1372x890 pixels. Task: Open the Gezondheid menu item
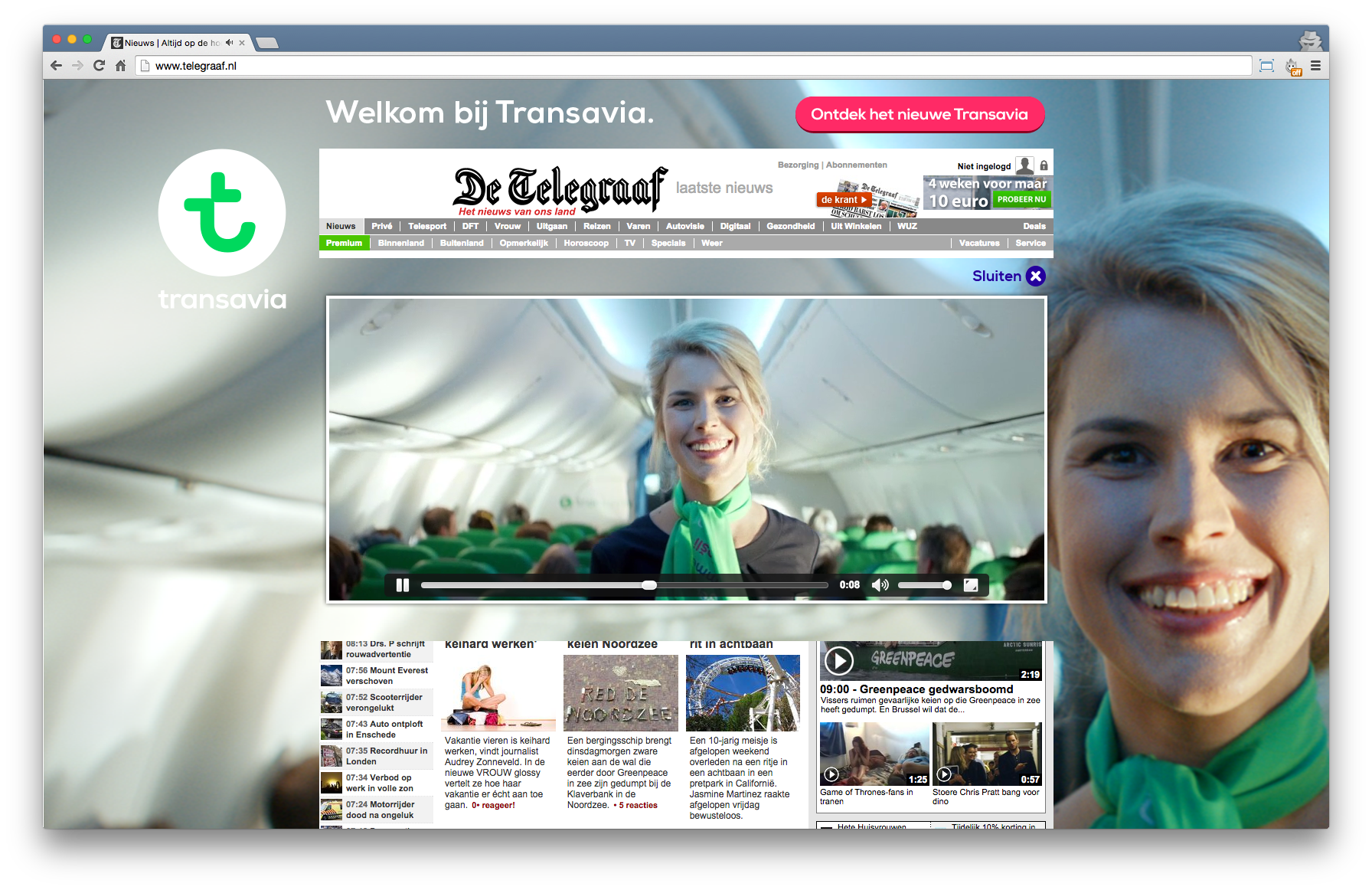(791, 226)
